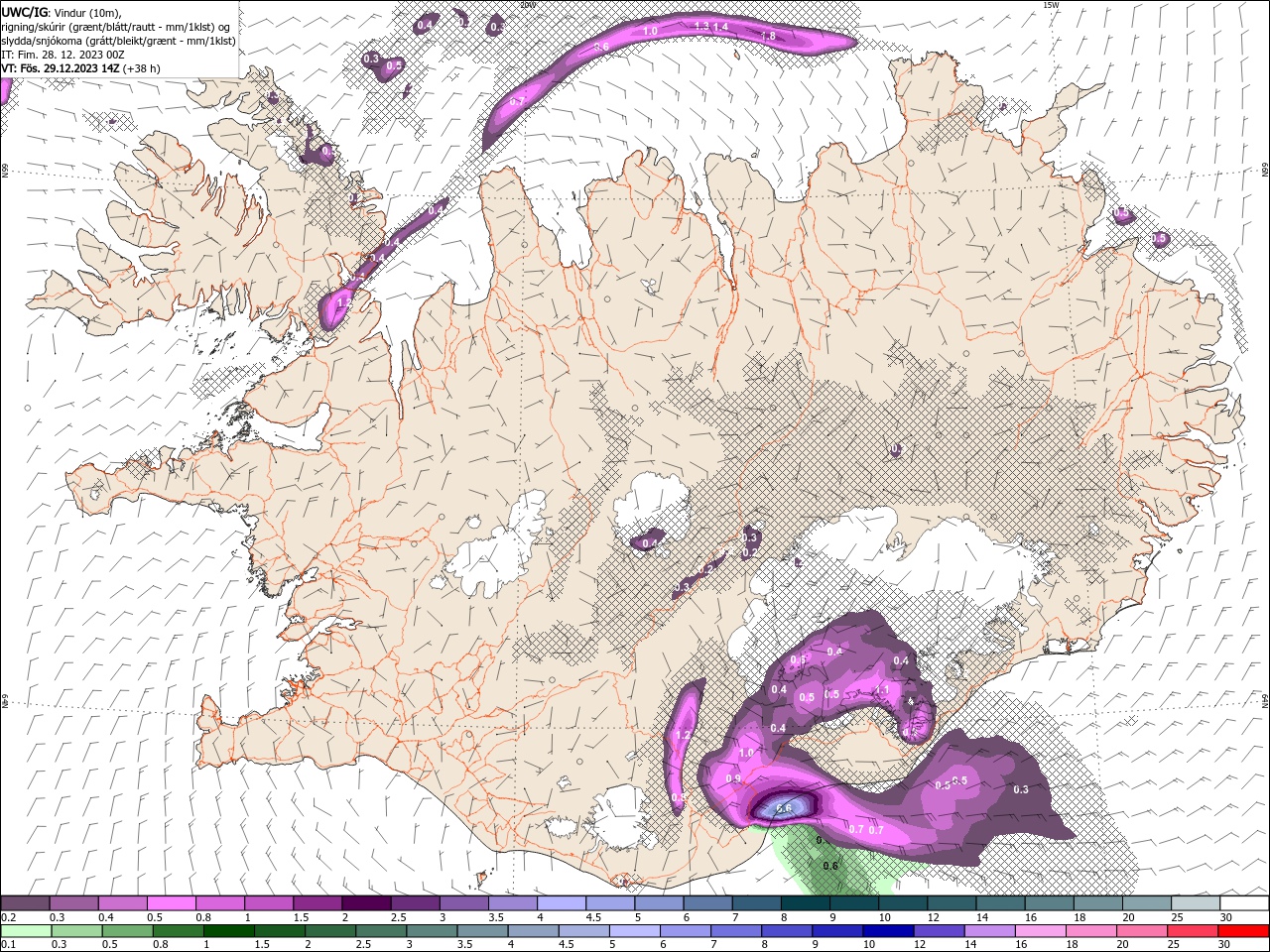Click the "5.6" precipitation maximum label
Viewport: 1270px width, 952px height.
coord(784,808)
